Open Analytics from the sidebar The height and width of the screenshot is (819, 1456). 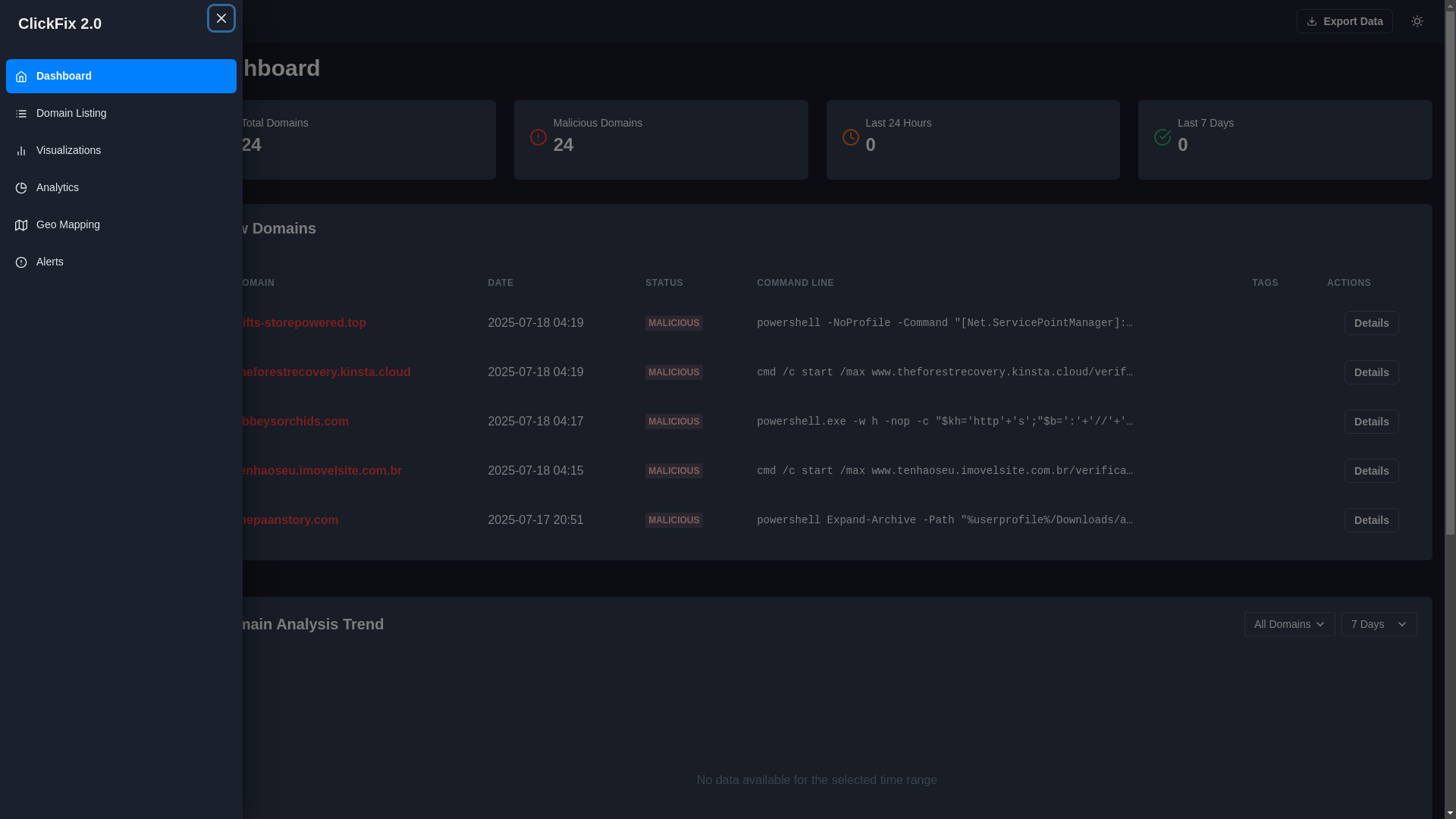click(x=121, y=187)
